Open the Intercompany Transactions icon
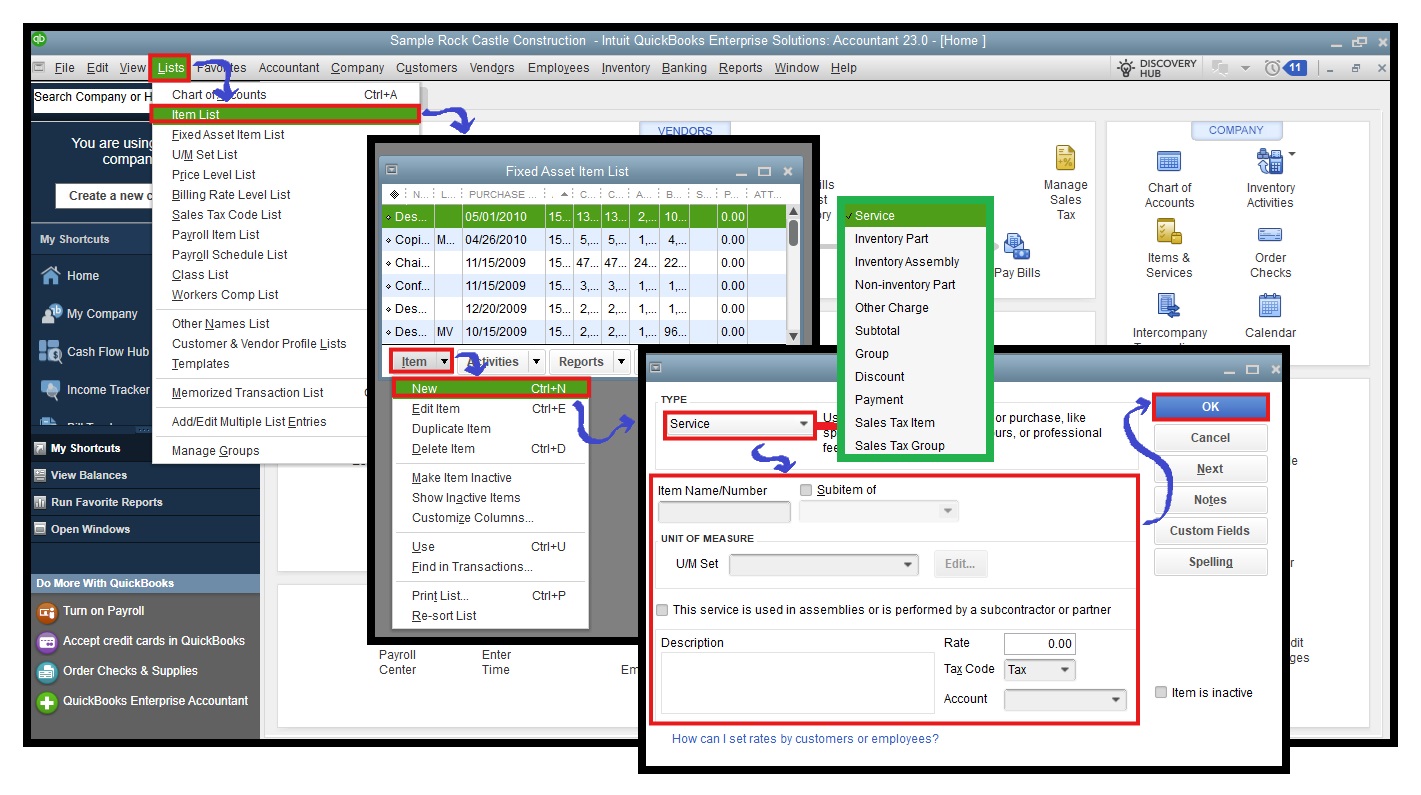1421x795 pixels. point(1169,304)
